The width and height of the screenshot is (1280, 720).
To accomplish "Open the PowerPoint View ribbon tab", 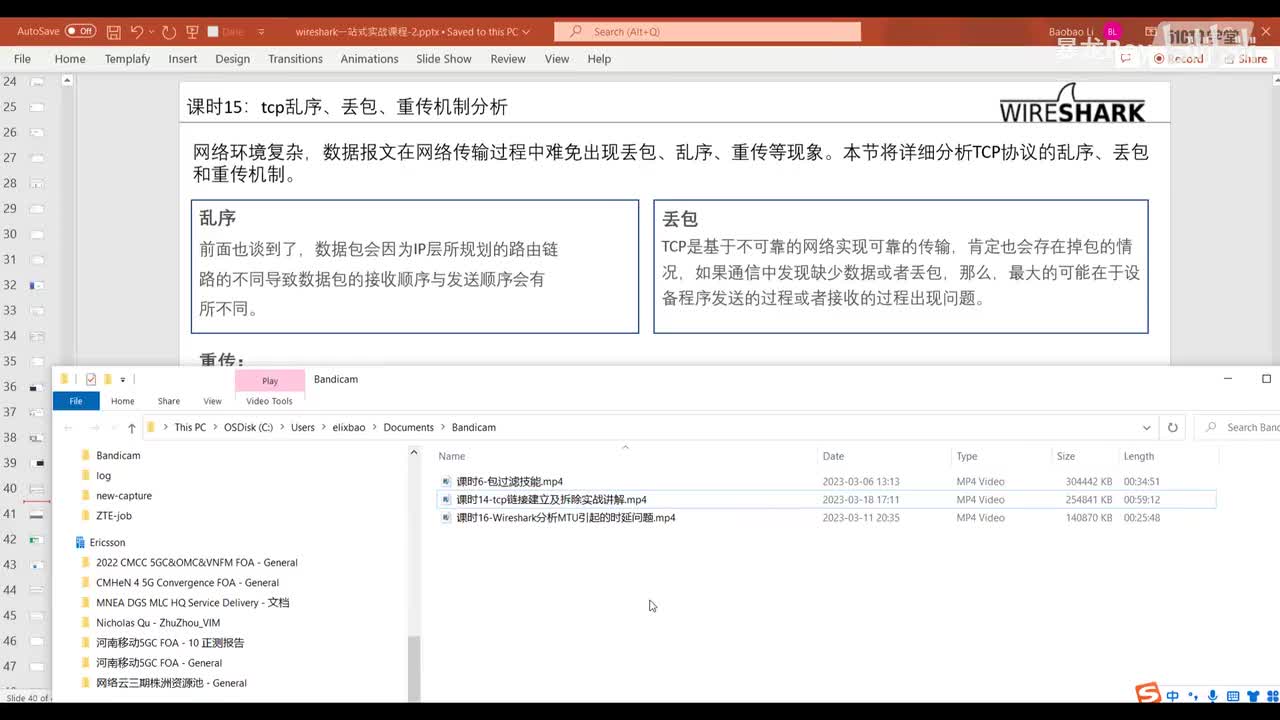I will pos(557,59).
